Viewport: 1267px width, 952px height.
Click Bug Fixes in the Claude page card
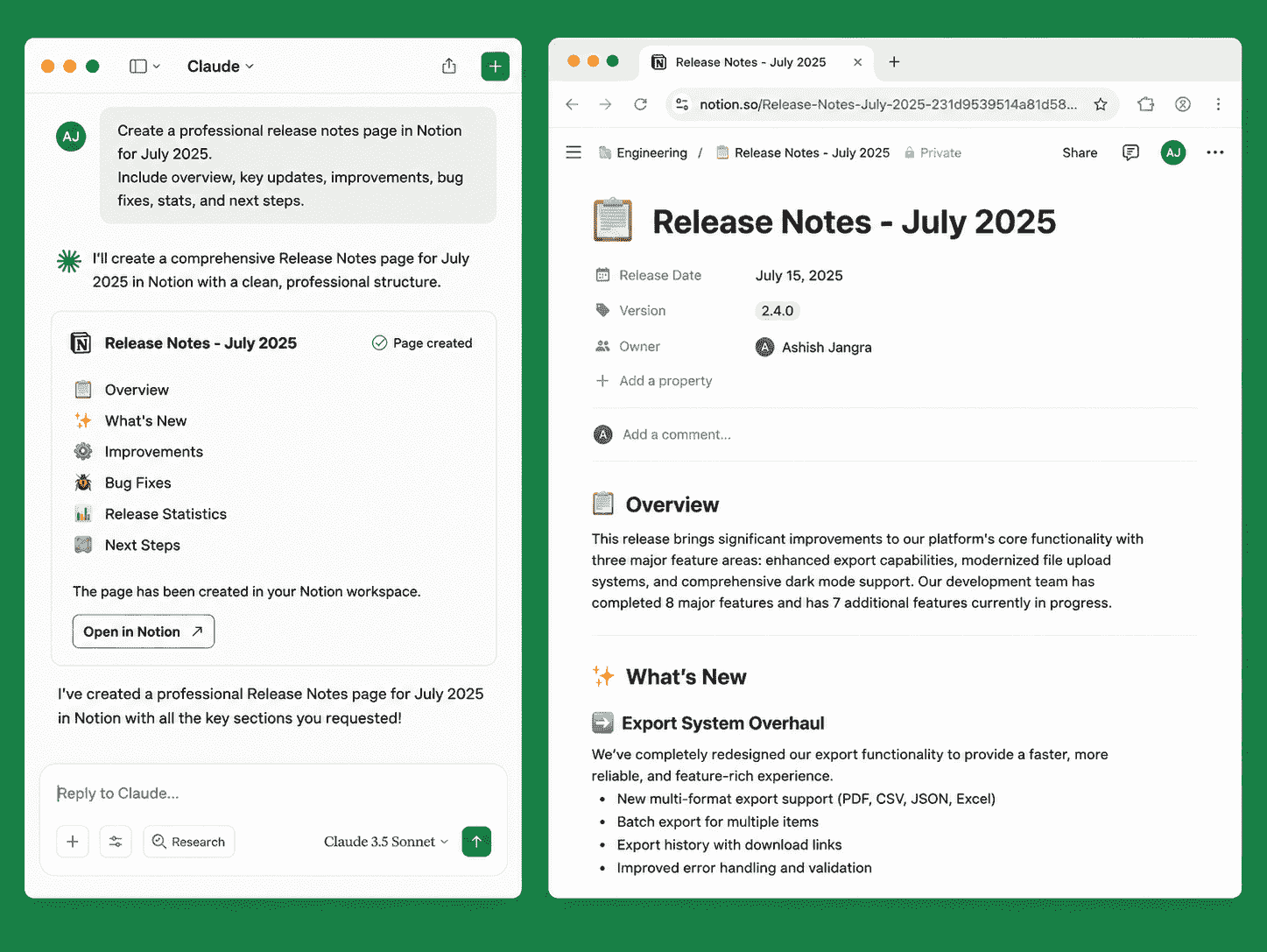[138, 483]
